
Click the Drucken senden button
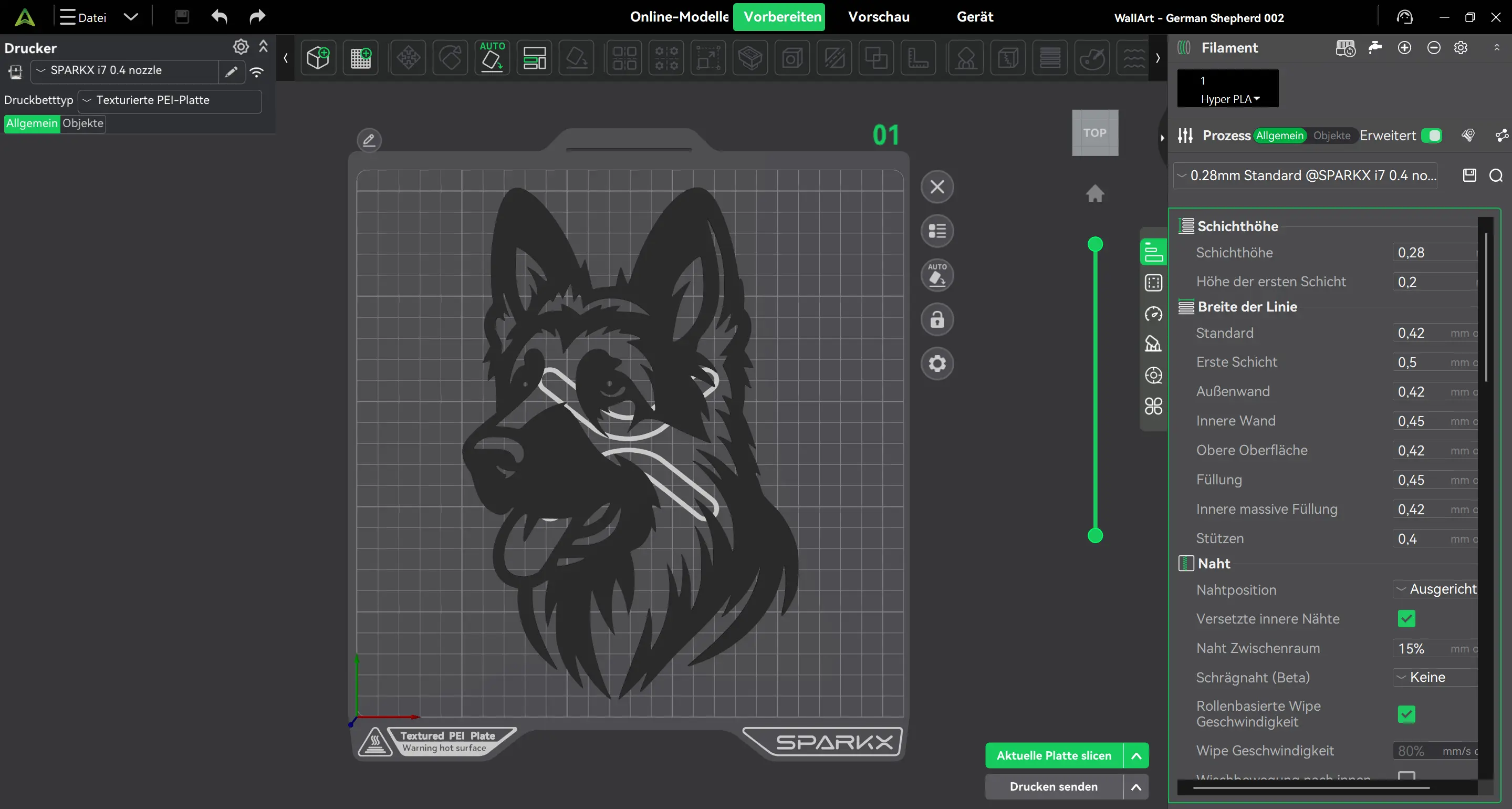1054,787
